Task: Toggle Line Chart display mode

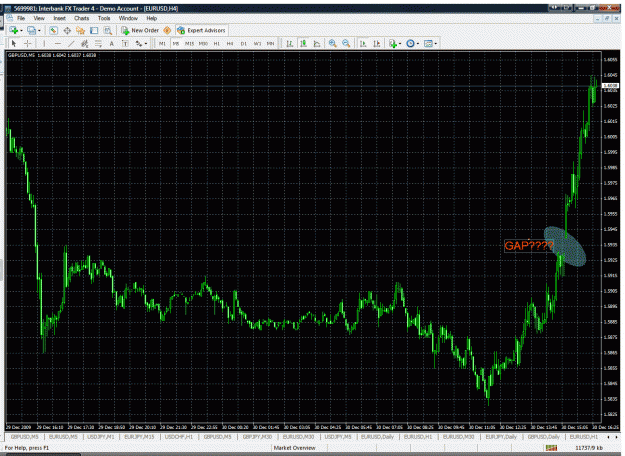Action: pos(317,43)
